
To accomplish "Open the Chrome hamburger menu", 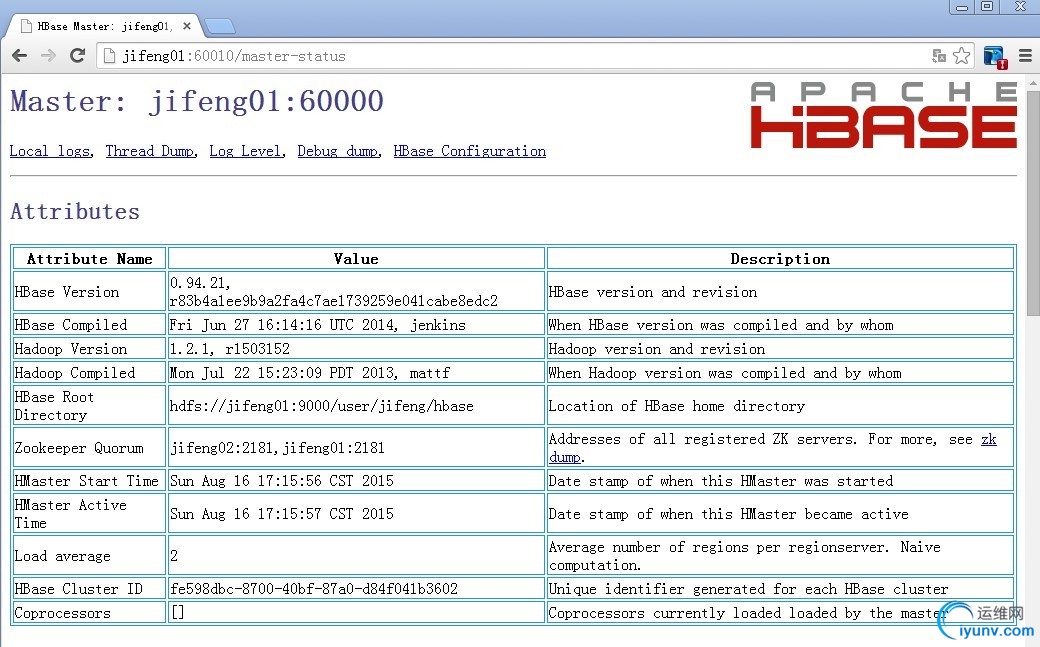I will 1025,56.
